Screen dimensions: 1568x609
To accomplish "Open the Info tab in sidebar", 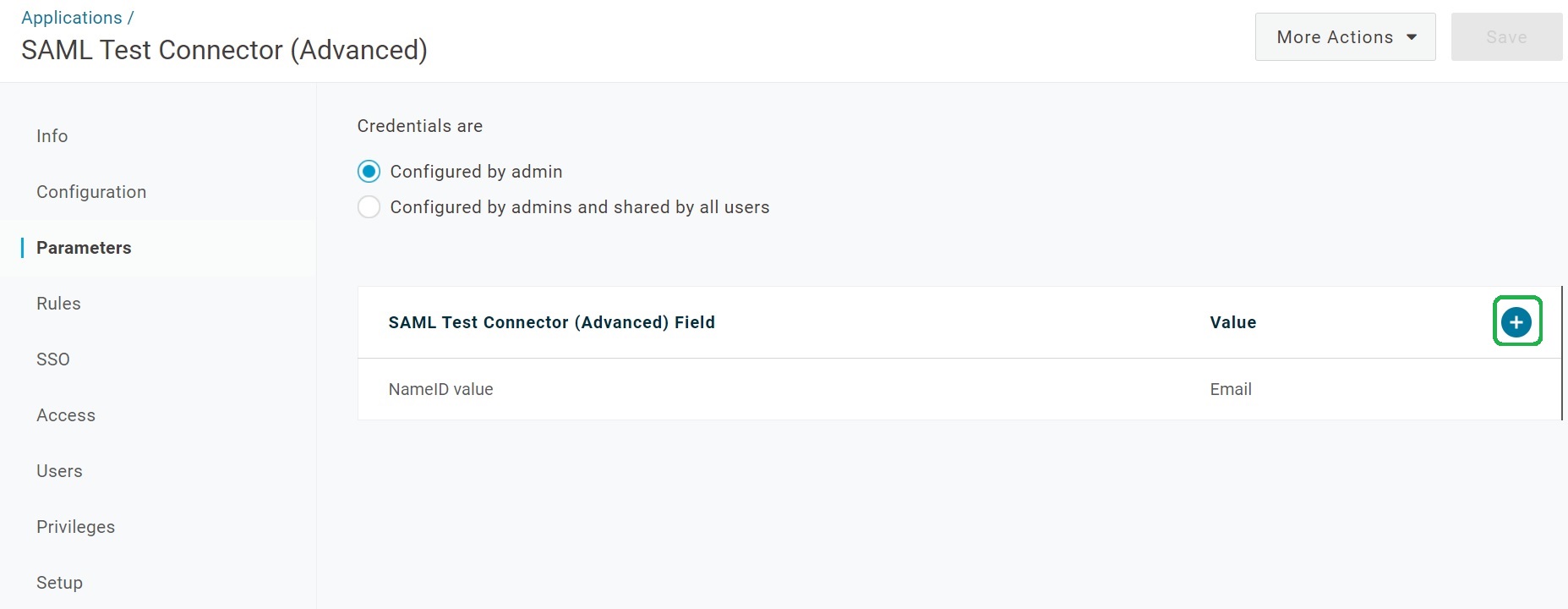I will pos(52,136).
